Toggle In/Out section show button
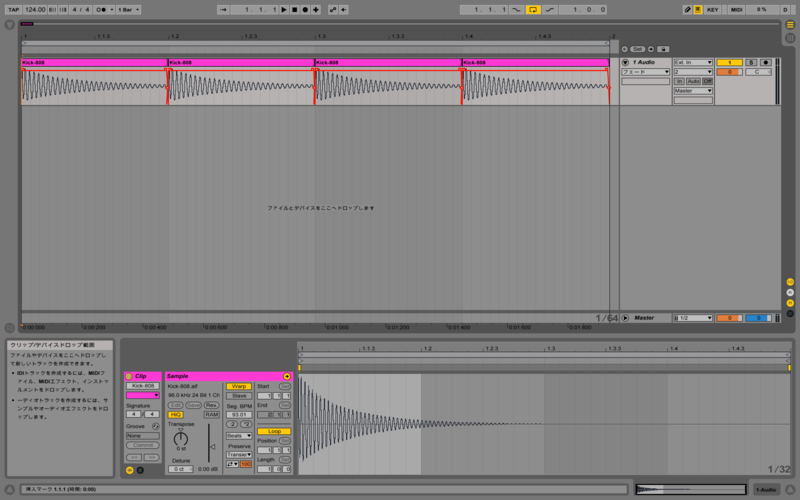 790,282
